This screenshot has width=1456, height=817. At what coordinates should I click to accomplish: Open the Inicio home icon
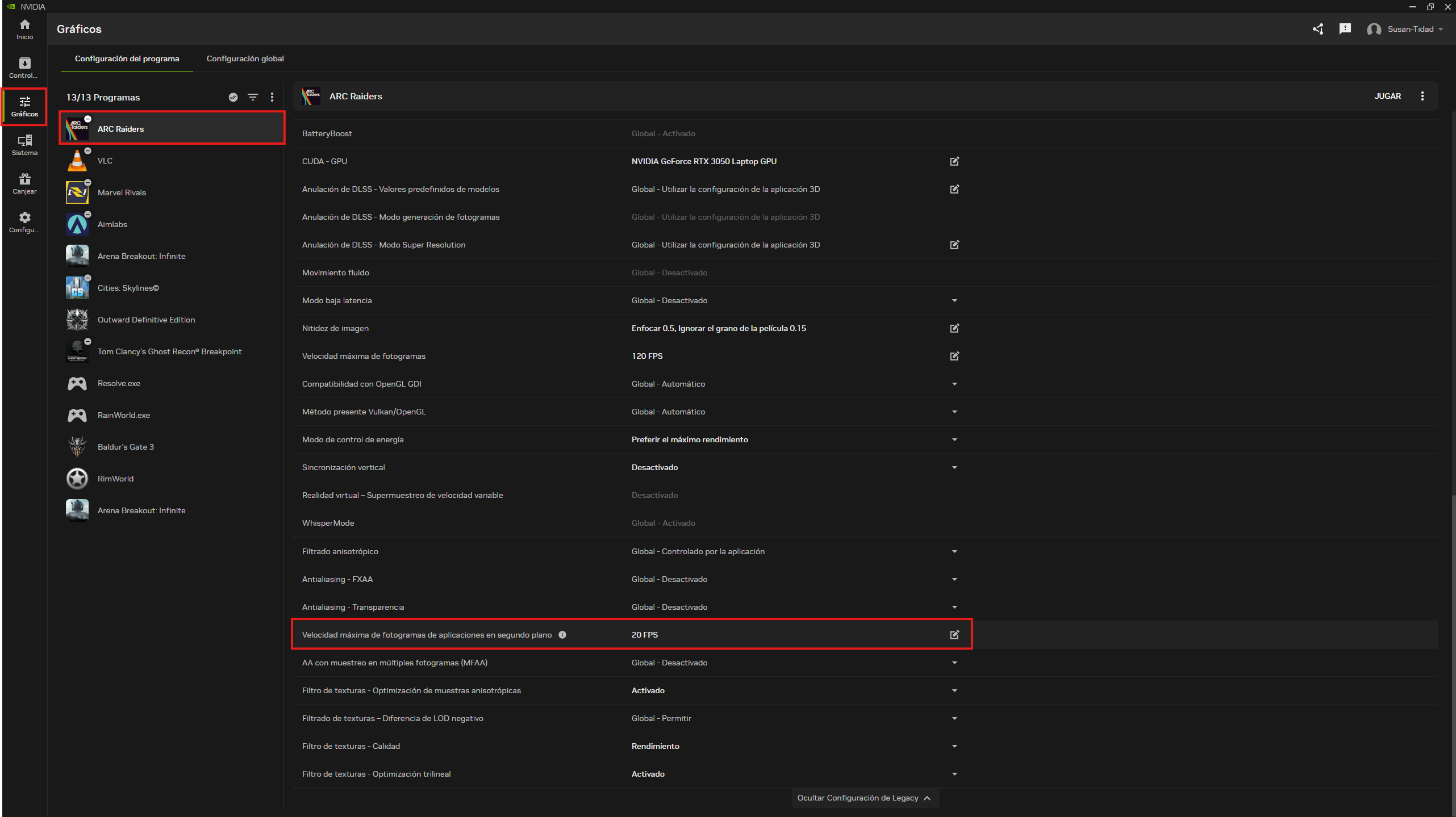[x=24, y=29]
